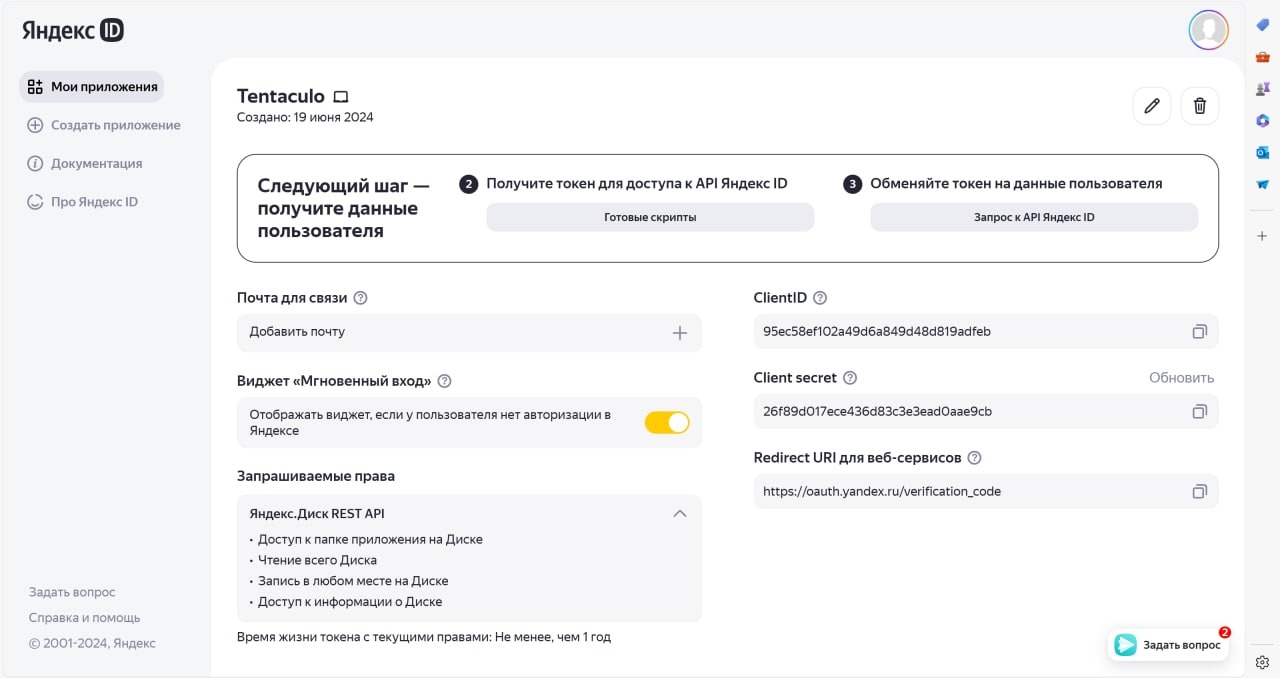This screenshot has width=1280, height=678.
Task: Click Обновить next to Client secret
Action: coord(1181,378)
